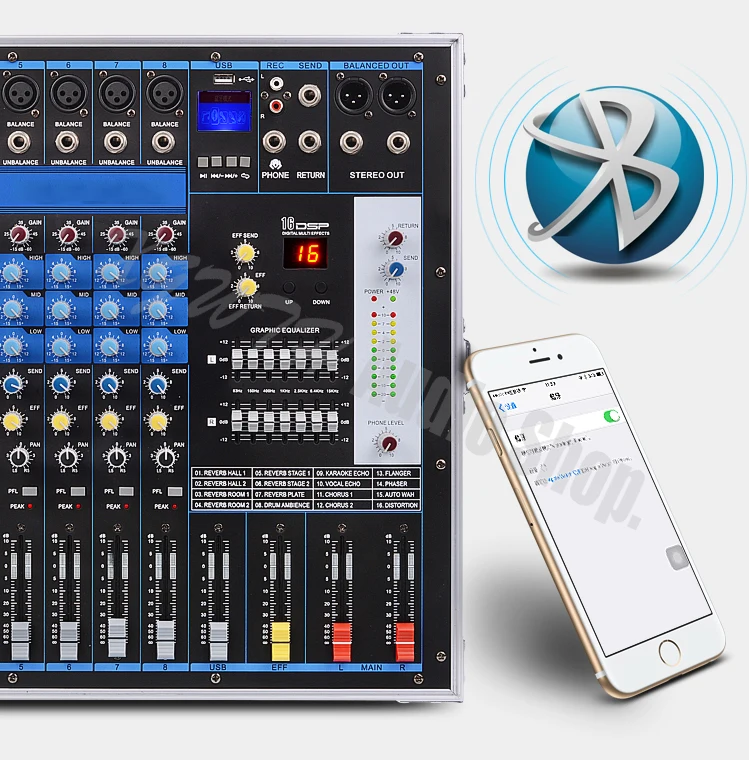Tap the AssistiveTouch button on phone screen
The height and width of the screenshot is (760, 749).
[677, 557]
